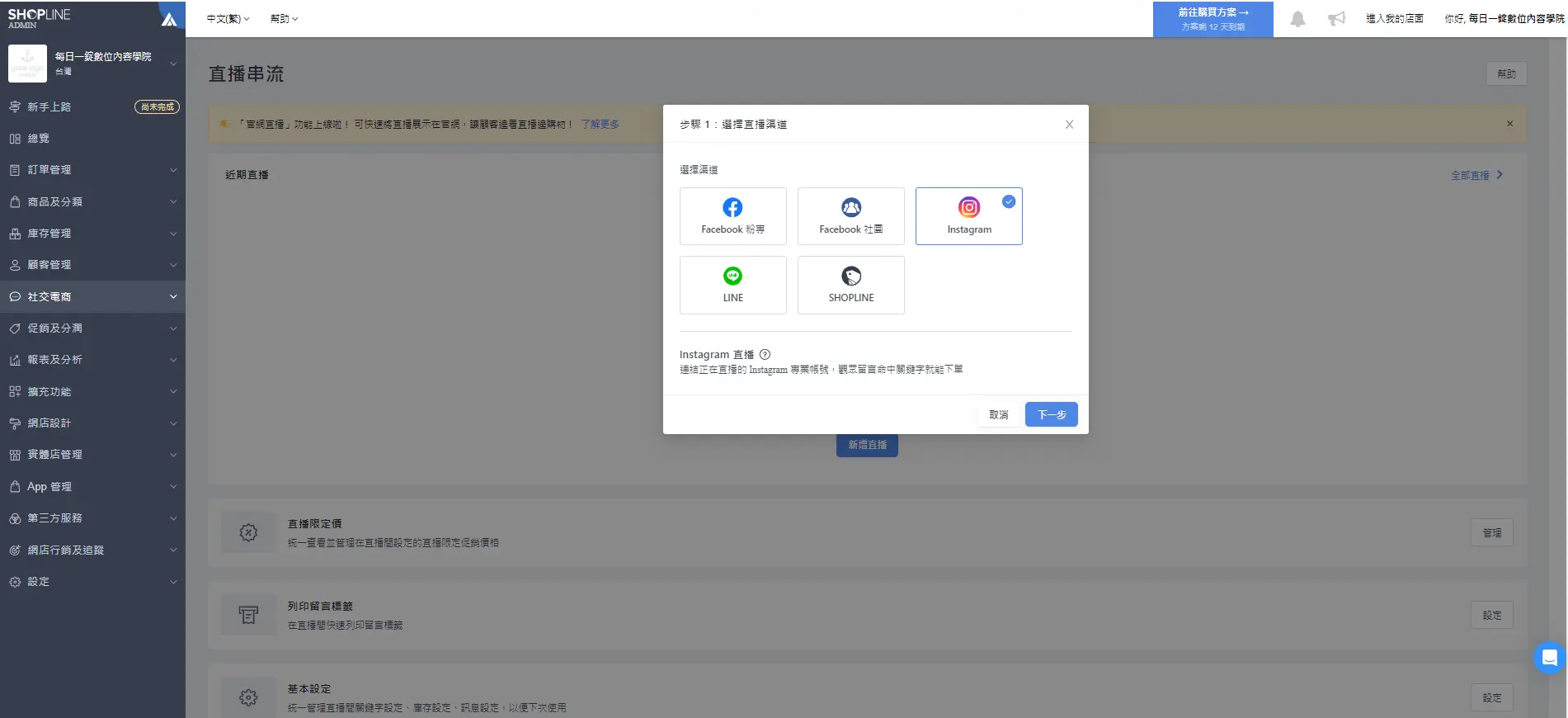Click the 報表及分析 chart icon
The image size is (1568, 718).
click(15, 360)
